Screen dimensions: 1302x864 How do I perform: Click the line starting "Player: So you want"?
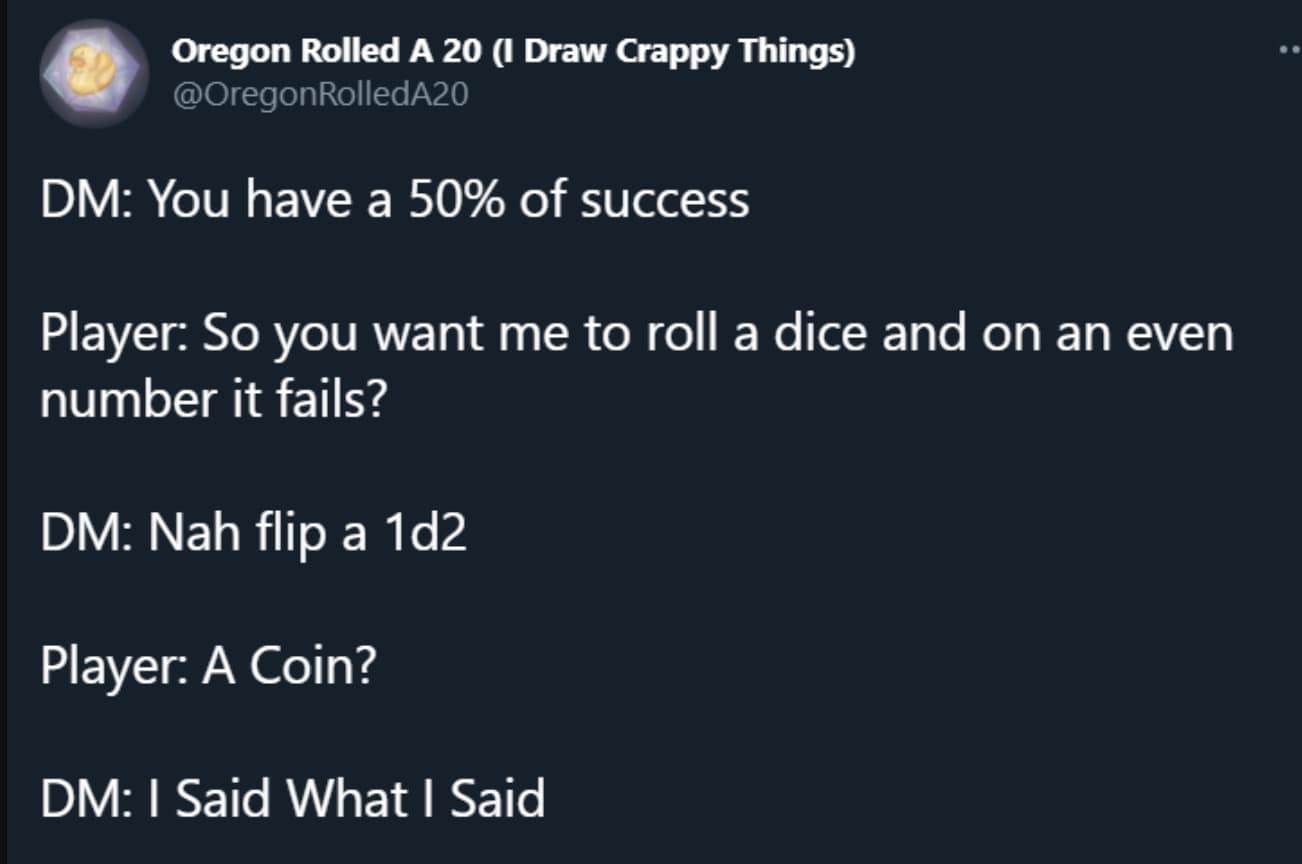636,333
